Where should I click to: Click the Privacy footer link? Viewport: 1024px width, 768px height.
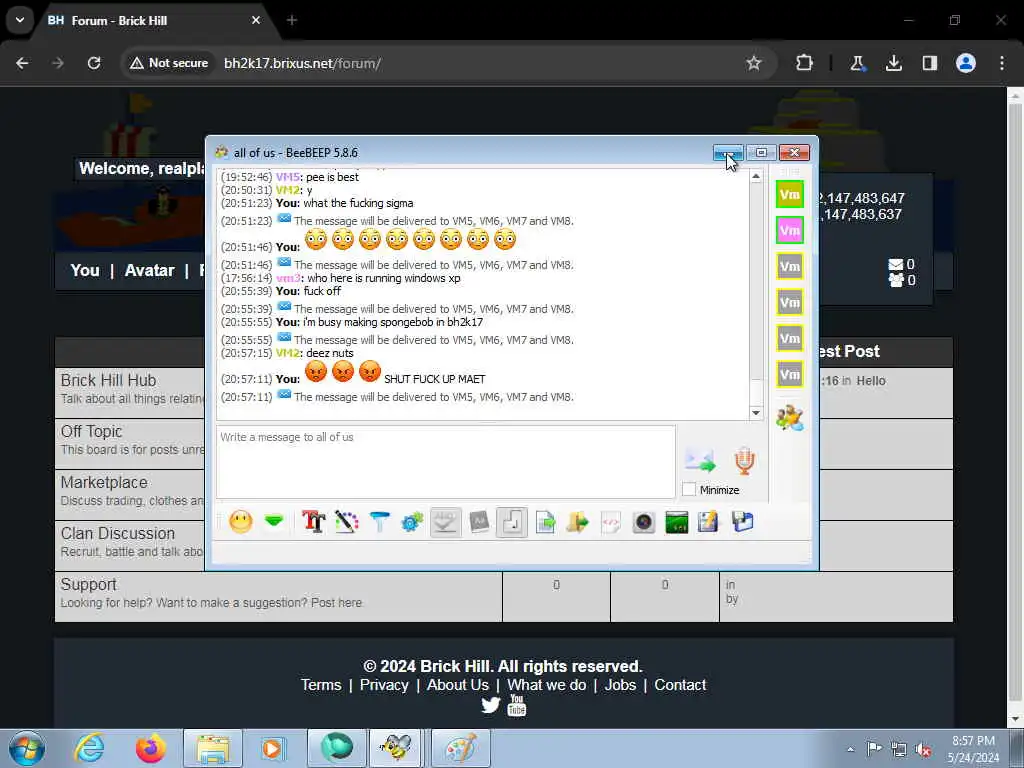[384, 684]
